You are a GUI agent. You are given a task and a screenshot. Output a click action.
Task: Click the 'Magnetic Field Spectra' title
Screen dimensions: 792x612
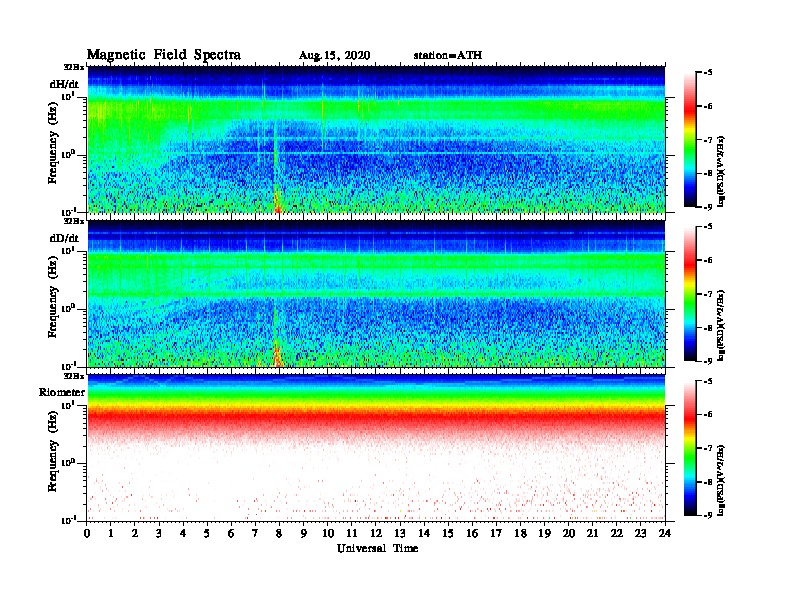pos(164,55)
